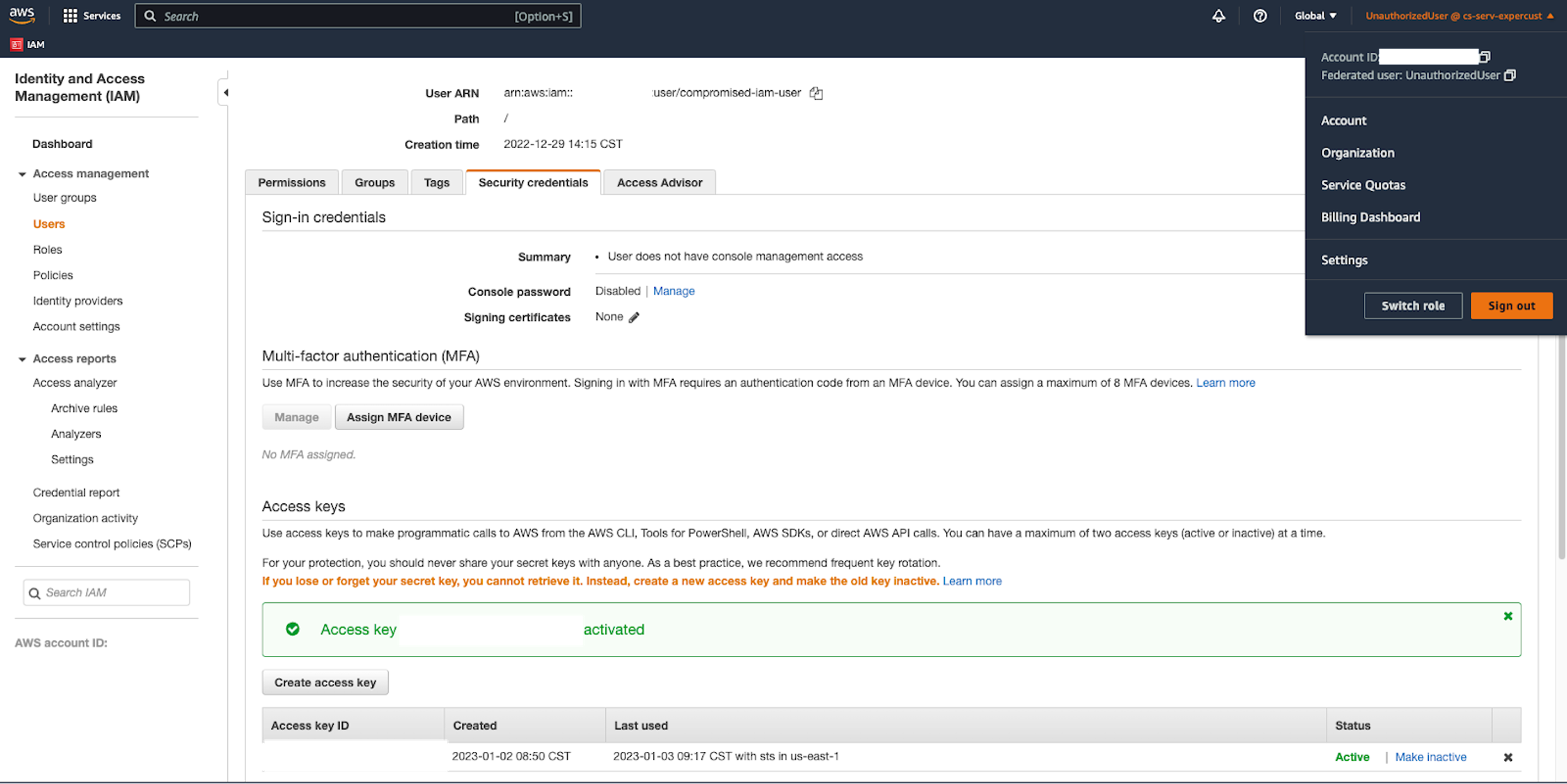The width and height of the screenshot is (1567, 784).
Task: Dismiss the access key activated banner
Action: (x=1508, y=616)
